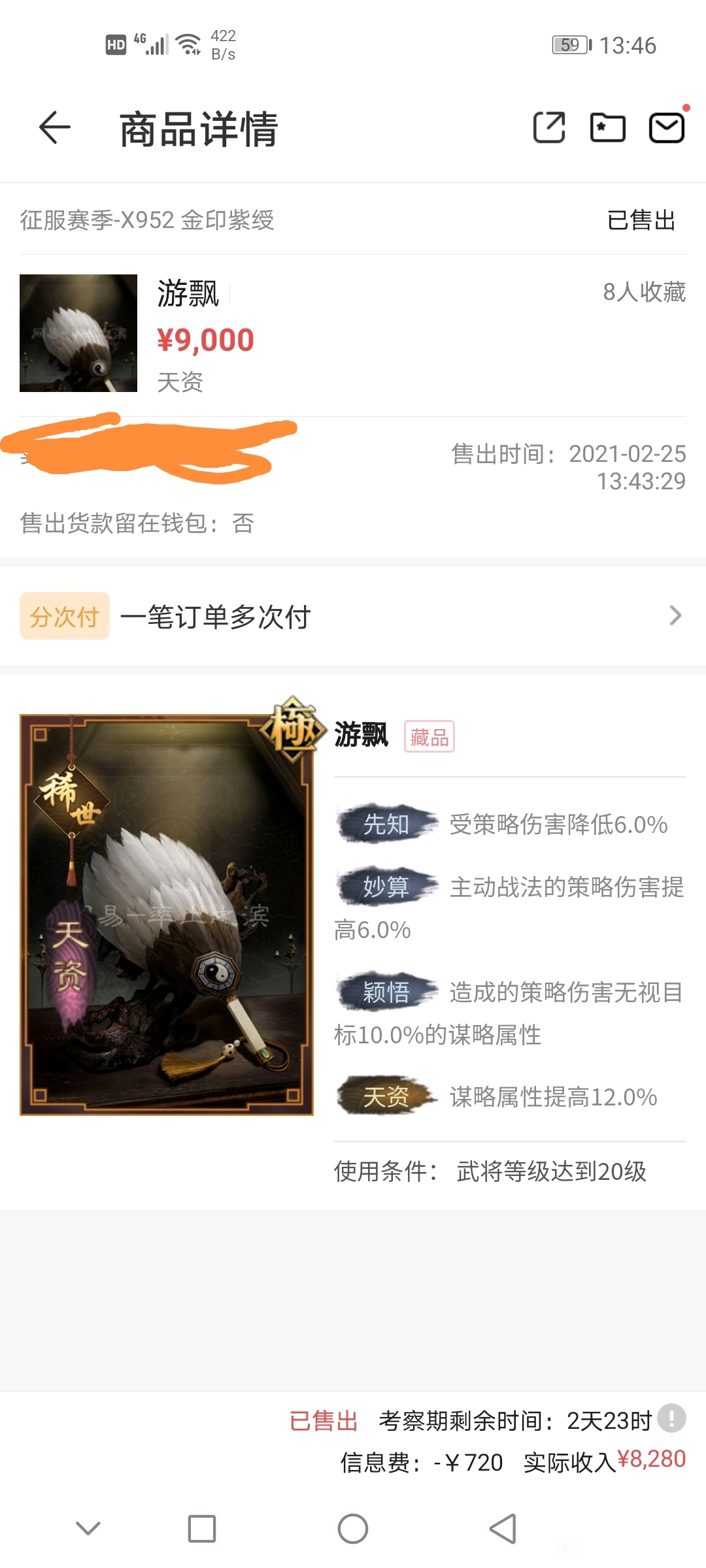
Task: Select the 妙算 attribute badge
Action: (386, 887)
